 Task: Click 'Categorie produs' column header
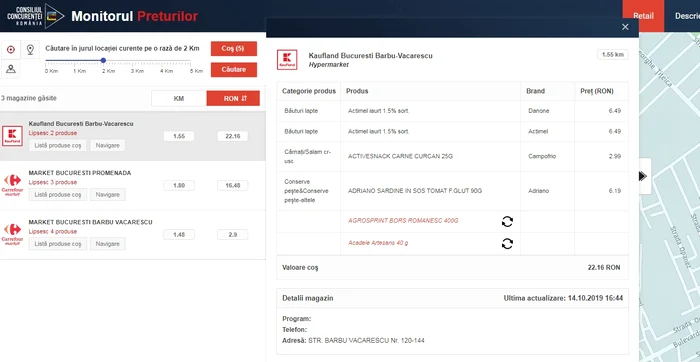coord(309,91)
